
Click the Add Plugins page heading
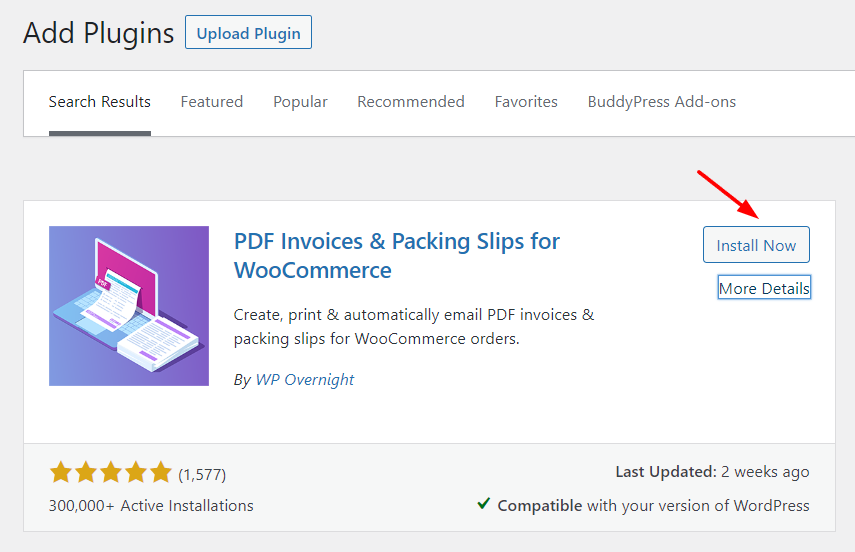tap(99, 33)
